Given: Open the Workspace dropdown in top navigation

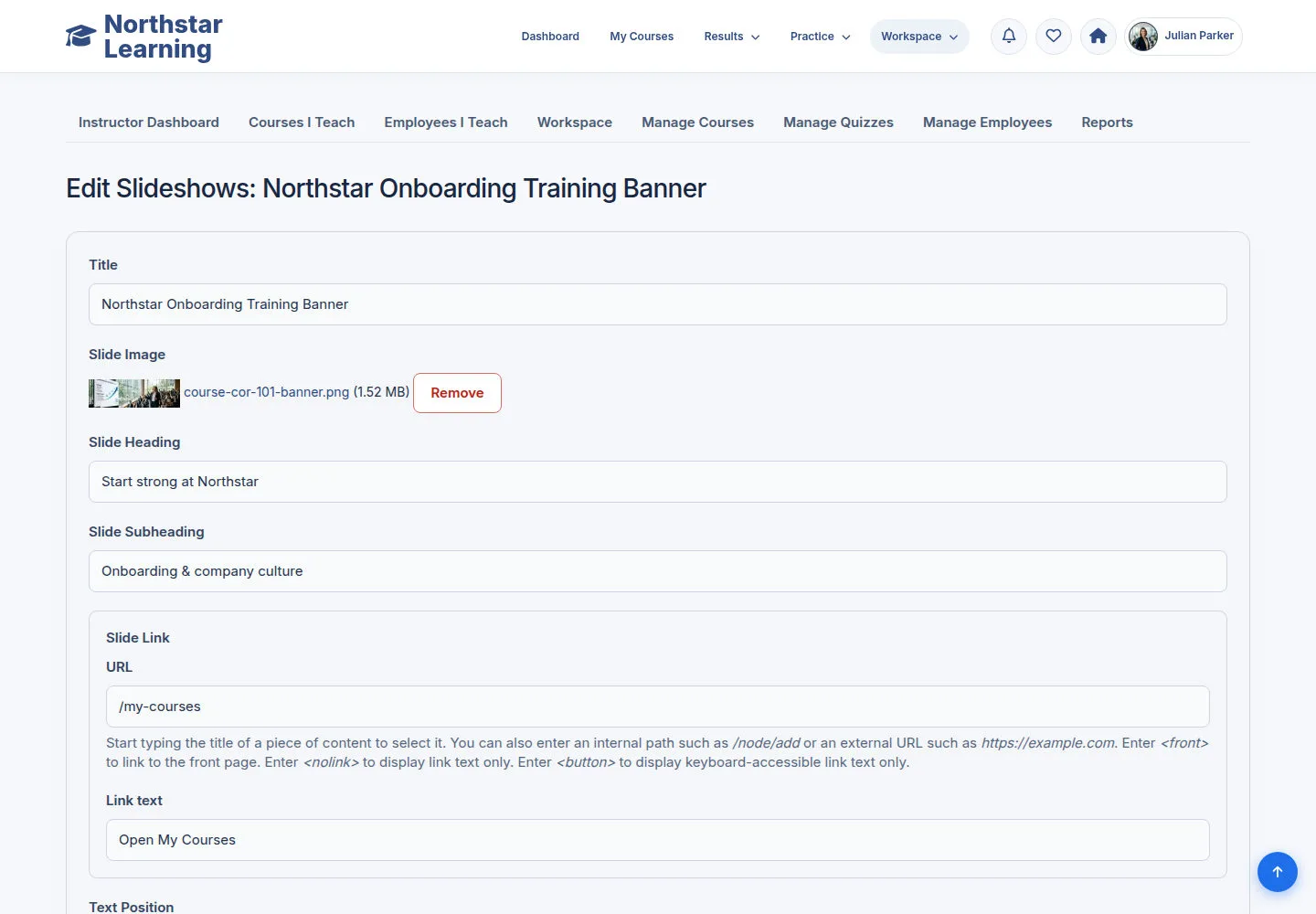Looking at the screenshot, I should pos(919,37).
